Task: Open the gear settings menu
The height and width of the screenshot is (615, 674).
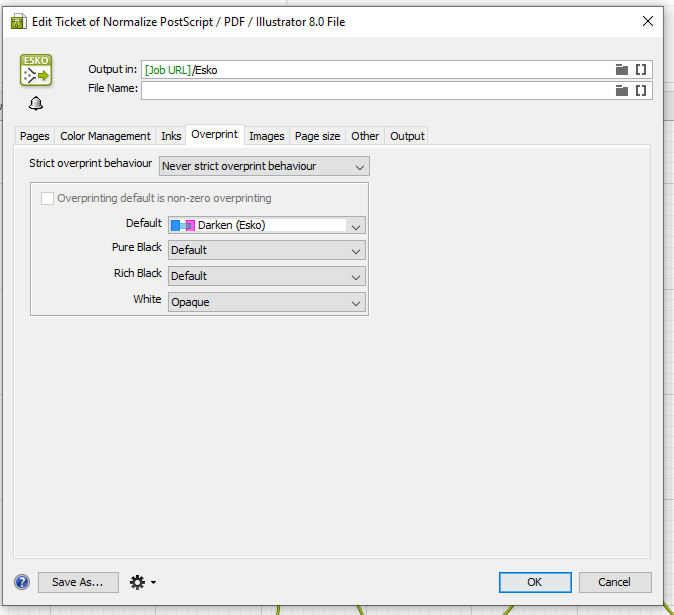Action: point(143,582)
